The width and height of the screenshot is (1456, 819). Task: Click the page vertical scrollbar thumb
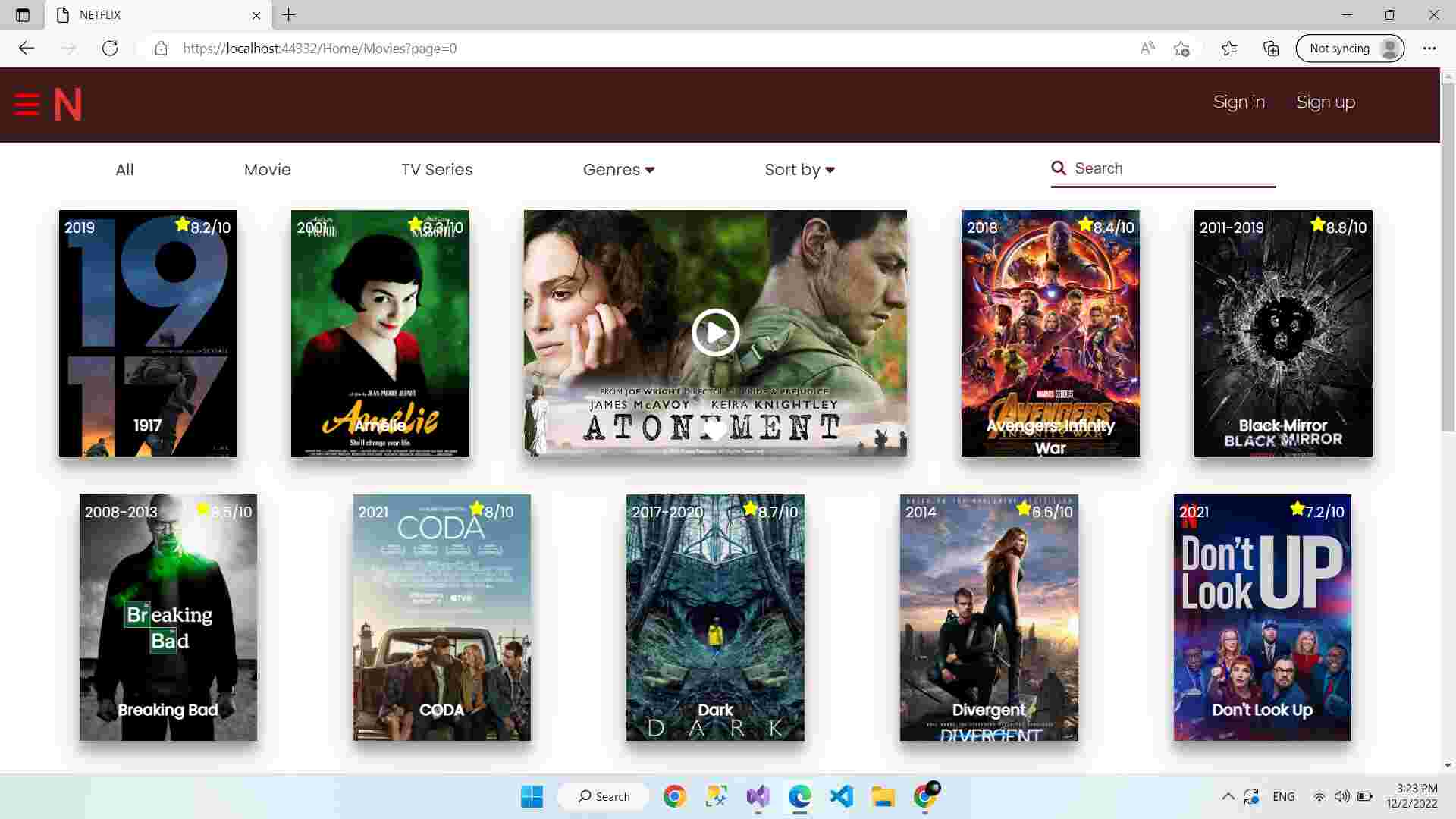coord(1448,258)
